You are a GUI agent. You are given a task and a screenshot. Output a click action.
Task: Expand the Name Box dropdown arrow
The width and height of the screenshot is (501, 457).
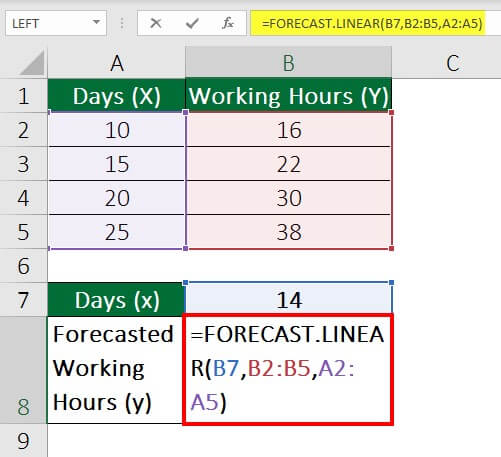96,23
